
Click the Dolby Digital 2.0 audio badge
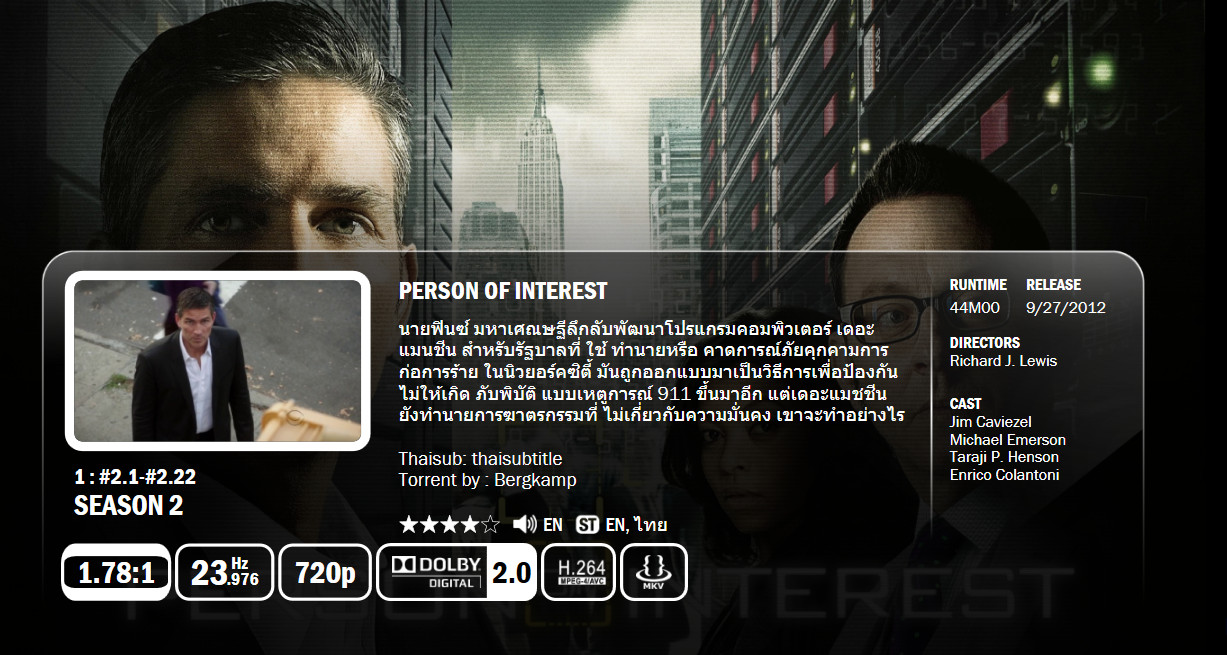click(x=456, y=572)
